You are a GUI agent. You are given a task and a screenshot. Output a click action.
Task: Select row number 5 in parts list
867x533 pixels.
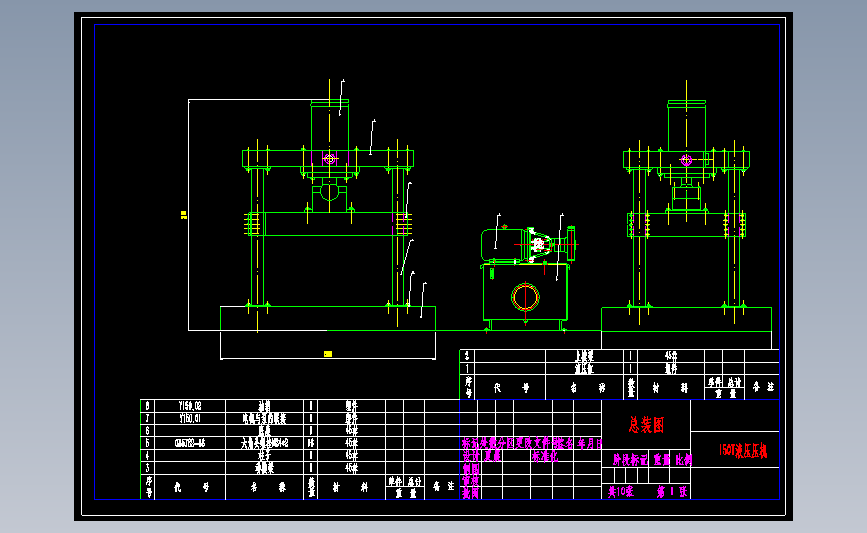147,443
